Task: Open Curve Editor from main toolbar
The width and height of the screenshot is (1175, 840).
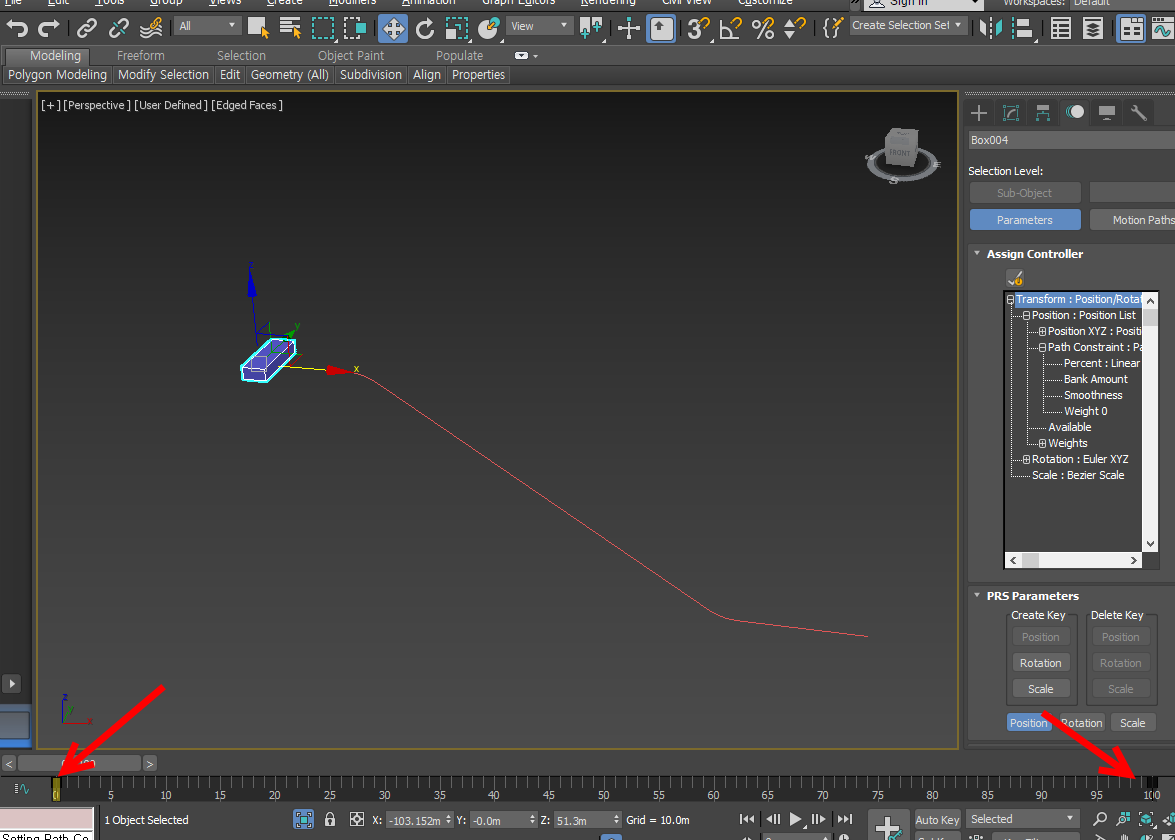Action: click(1163, 28)
